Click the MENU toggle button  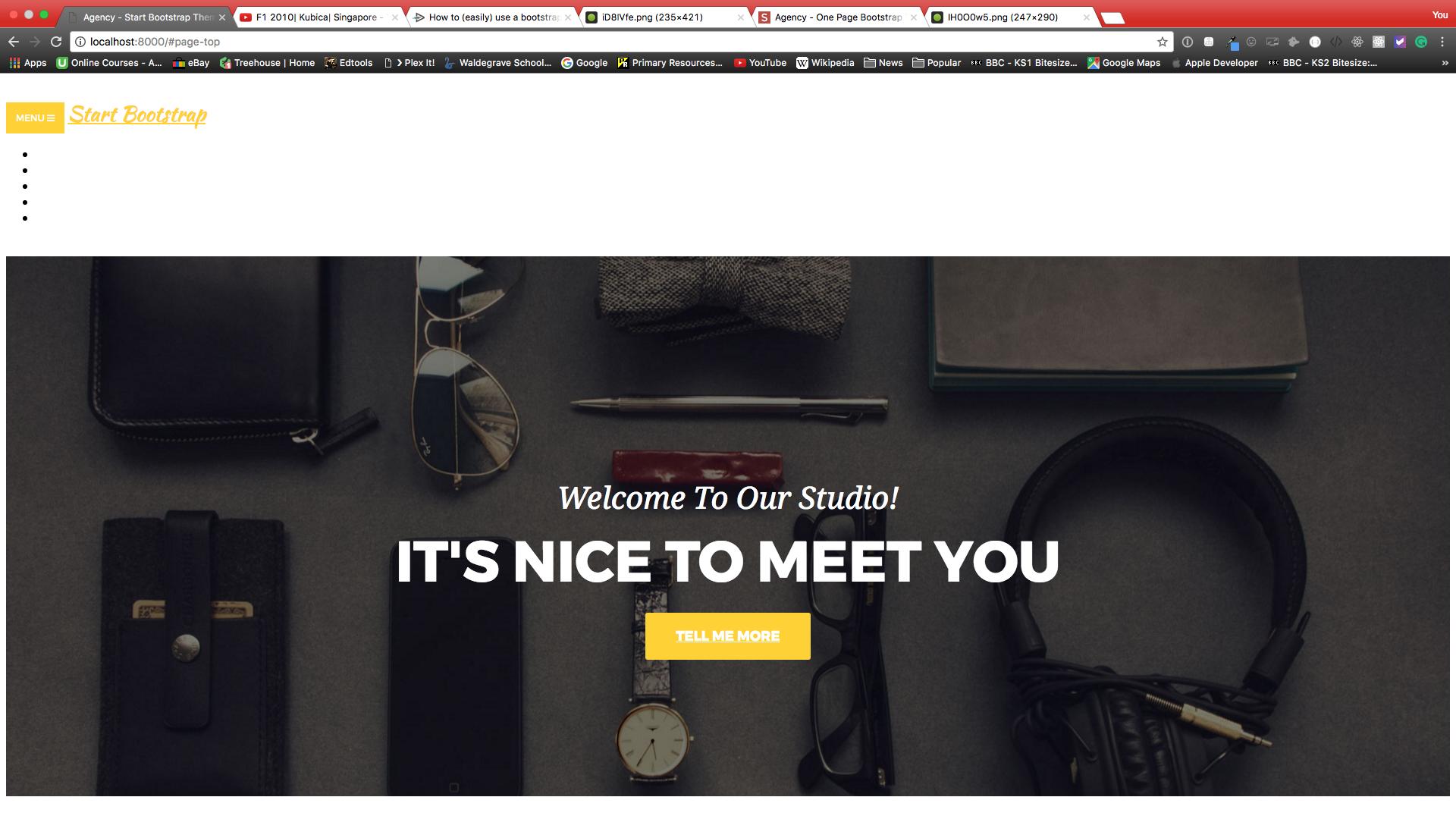click(x=35, y=118)
